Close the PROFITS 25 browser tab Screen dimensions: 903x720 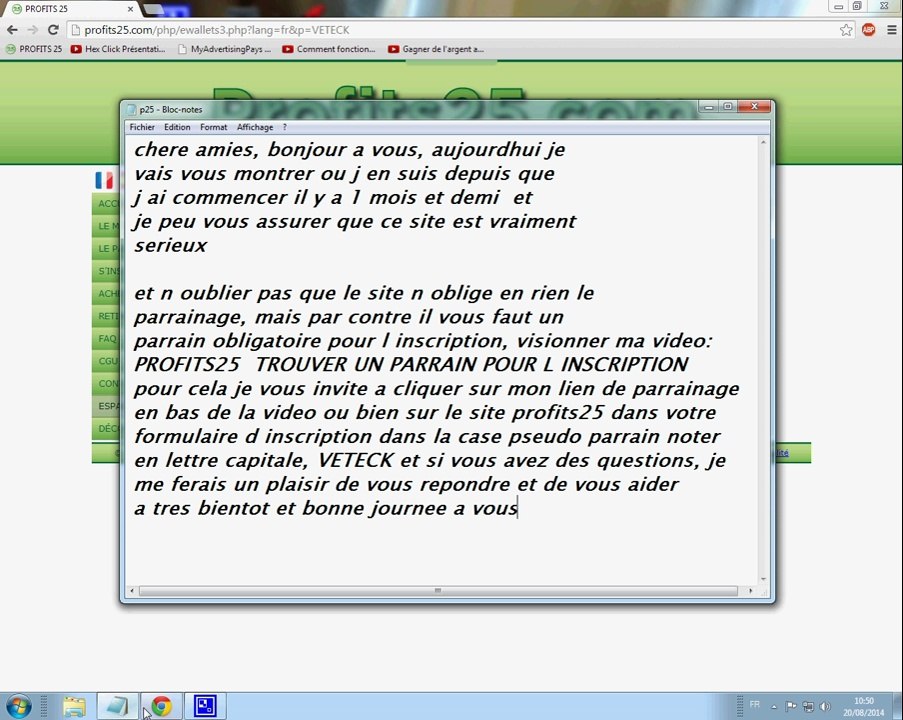(x=130, y=9)
